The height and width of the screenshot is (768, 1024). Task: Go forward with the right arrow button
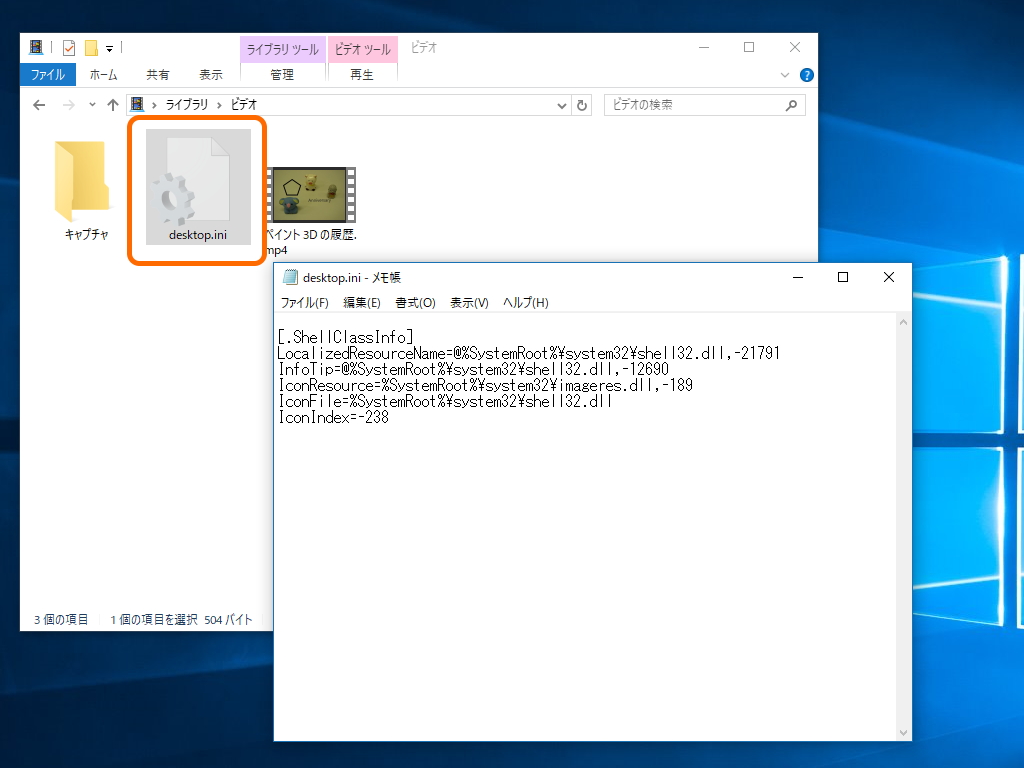[x=69, y=104]
